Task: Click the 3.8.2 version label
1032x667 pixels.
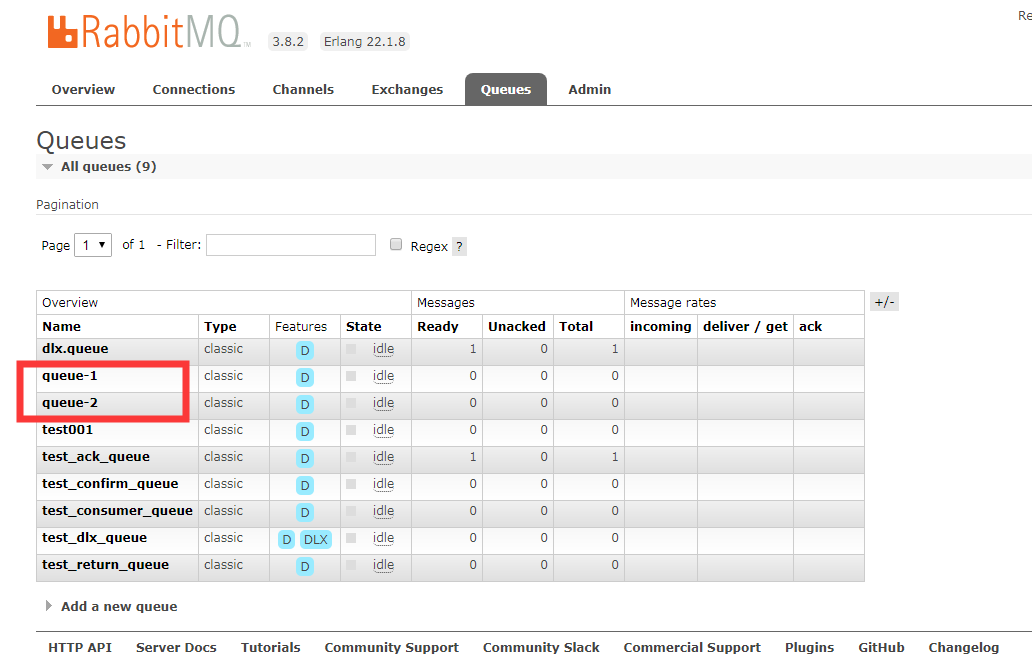Action: click(x=288, y=41)
